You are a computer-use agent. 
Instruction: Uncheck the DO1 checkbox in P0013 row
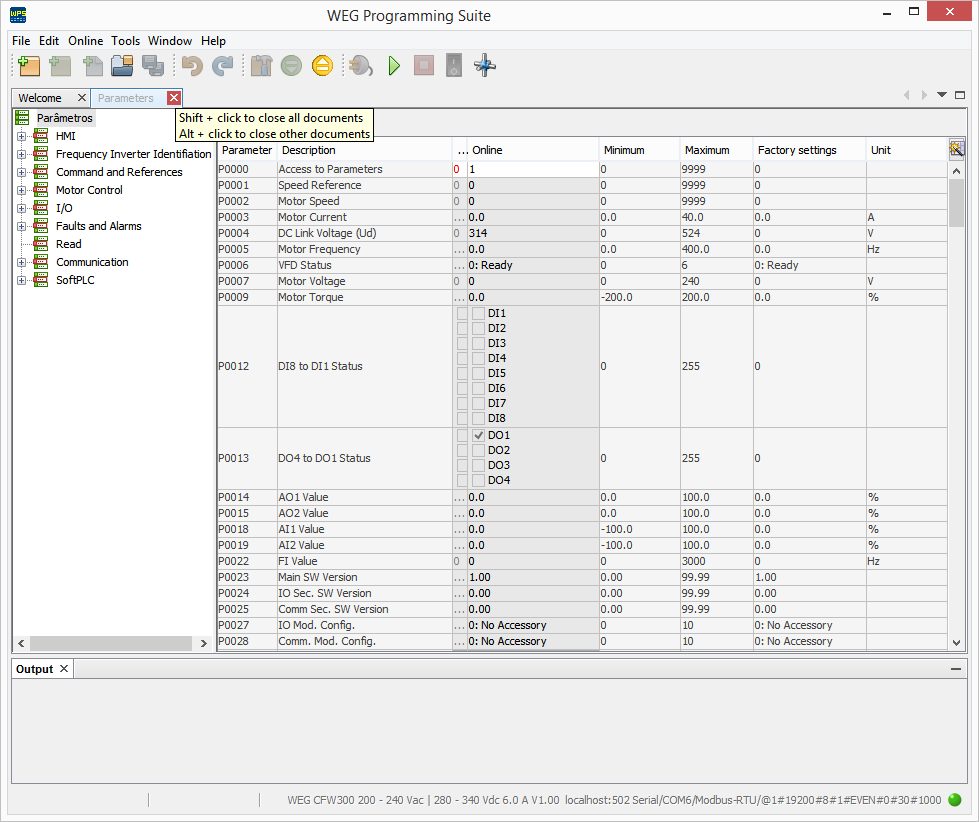coord(477,435)
